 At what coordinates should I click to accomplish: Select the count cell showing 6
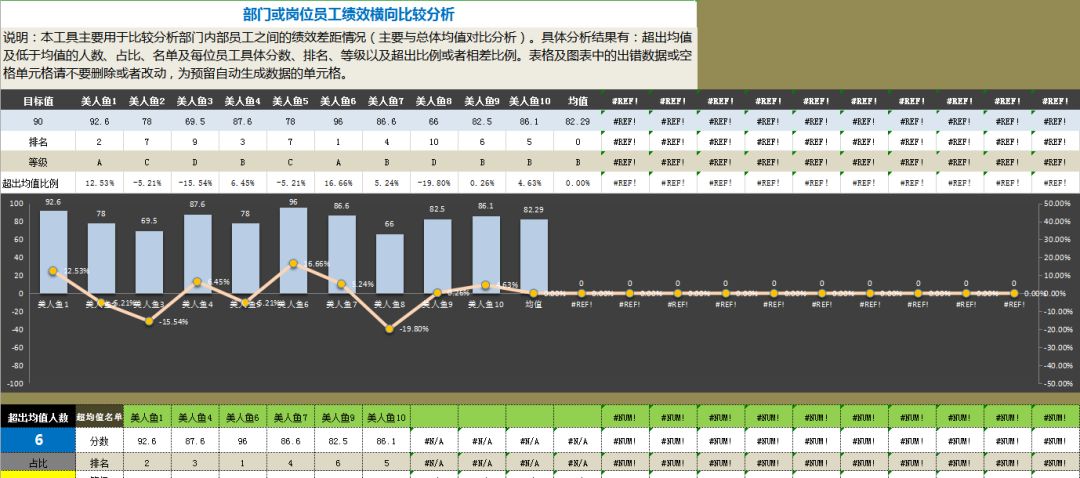[x=38, y=440]
